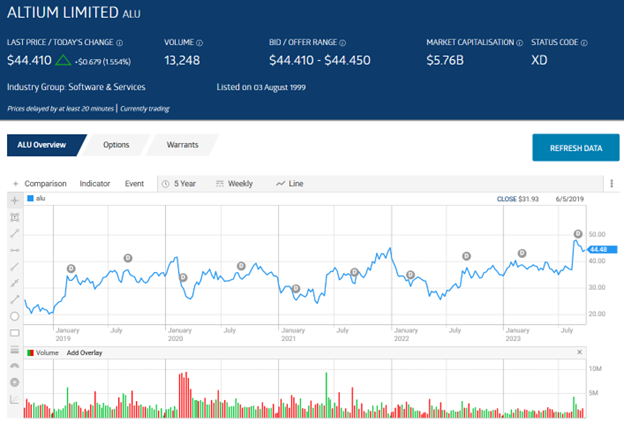Click the bid/offer value $44.410 - $44.450
Image resolution: width=624 pixels, height=424 pixels.
pyautogui.click(x=320, y=61)
